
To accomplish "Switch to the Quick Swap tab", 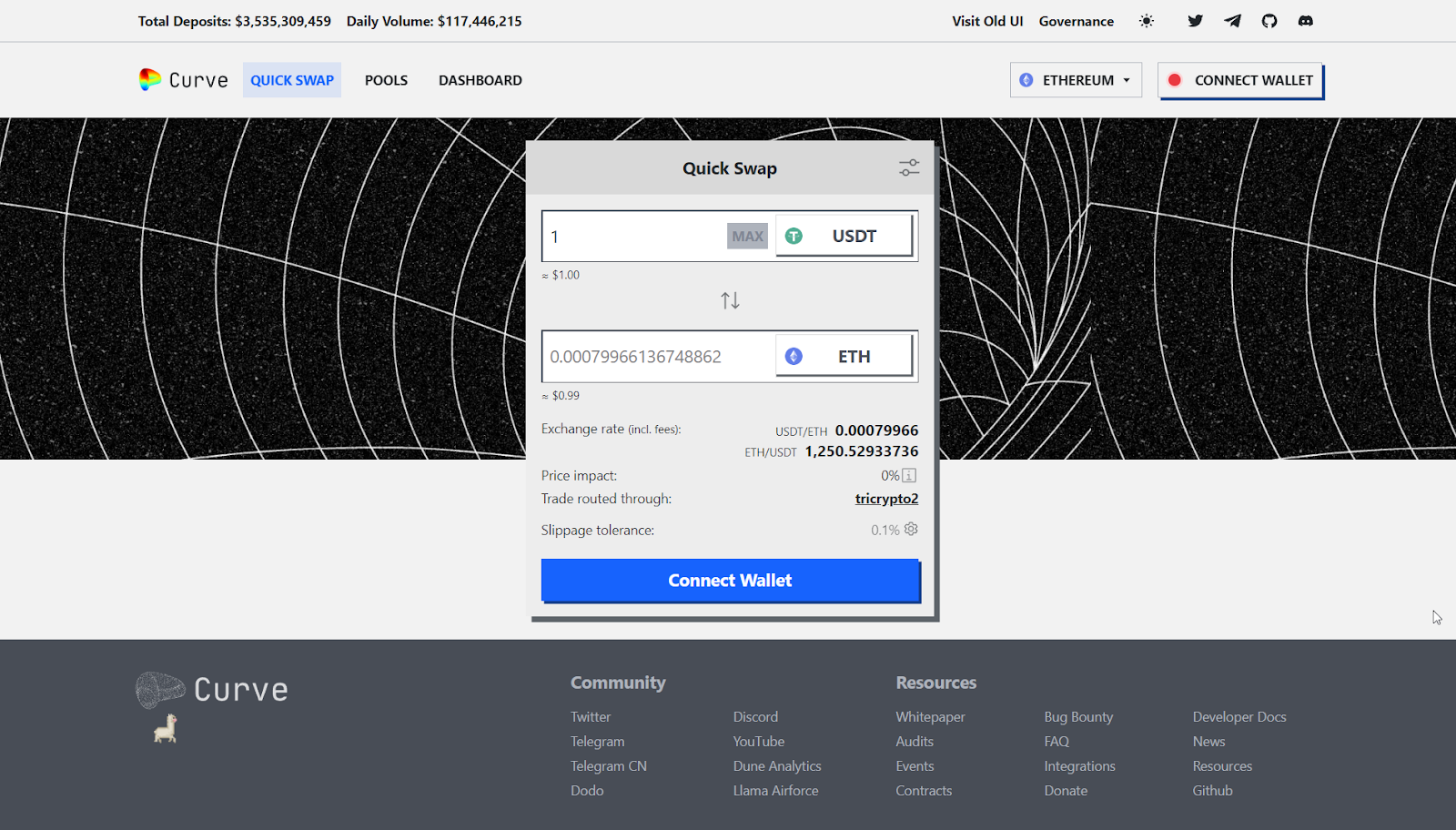I will coord(292,80).
